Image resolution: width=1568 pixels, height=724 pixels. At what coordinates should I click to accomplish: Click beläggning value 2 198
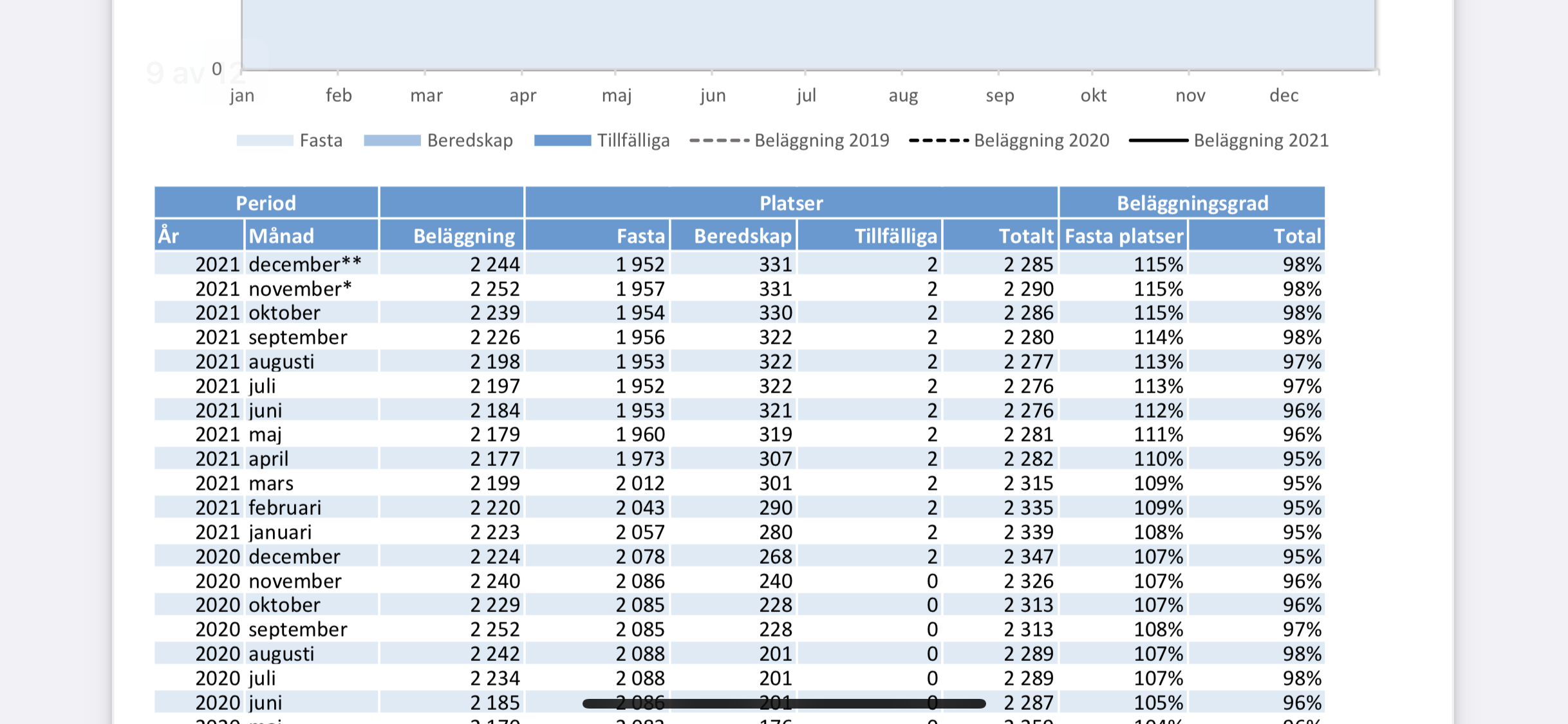click(495, 362)
